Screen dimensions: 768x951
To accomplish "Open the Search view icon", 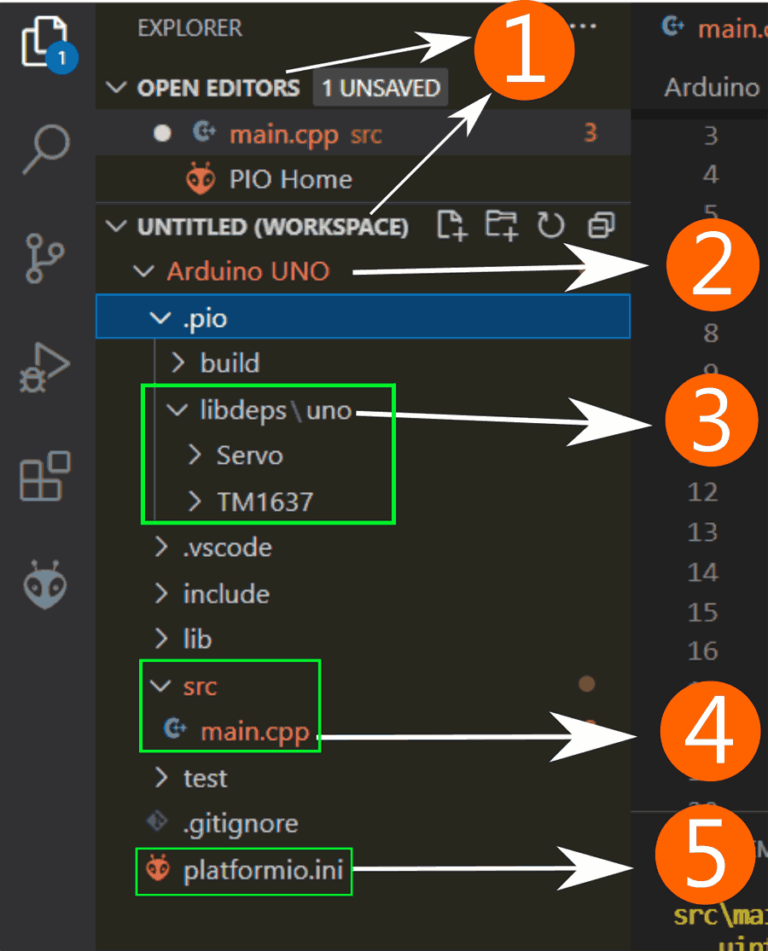I will coord(46,149).
